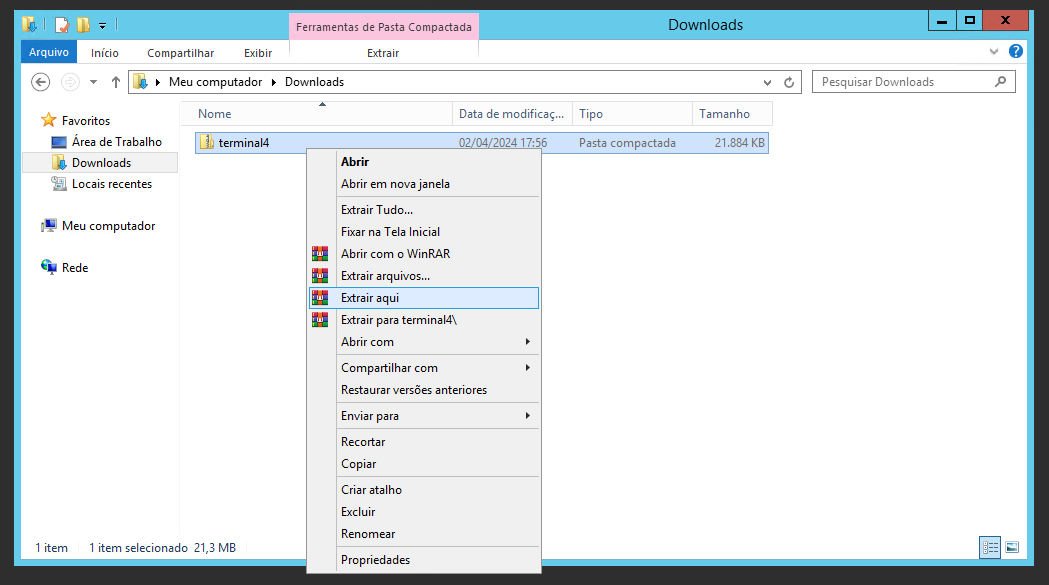
Task: Select Extrair Tudo... from context menu
Action: 376,210
